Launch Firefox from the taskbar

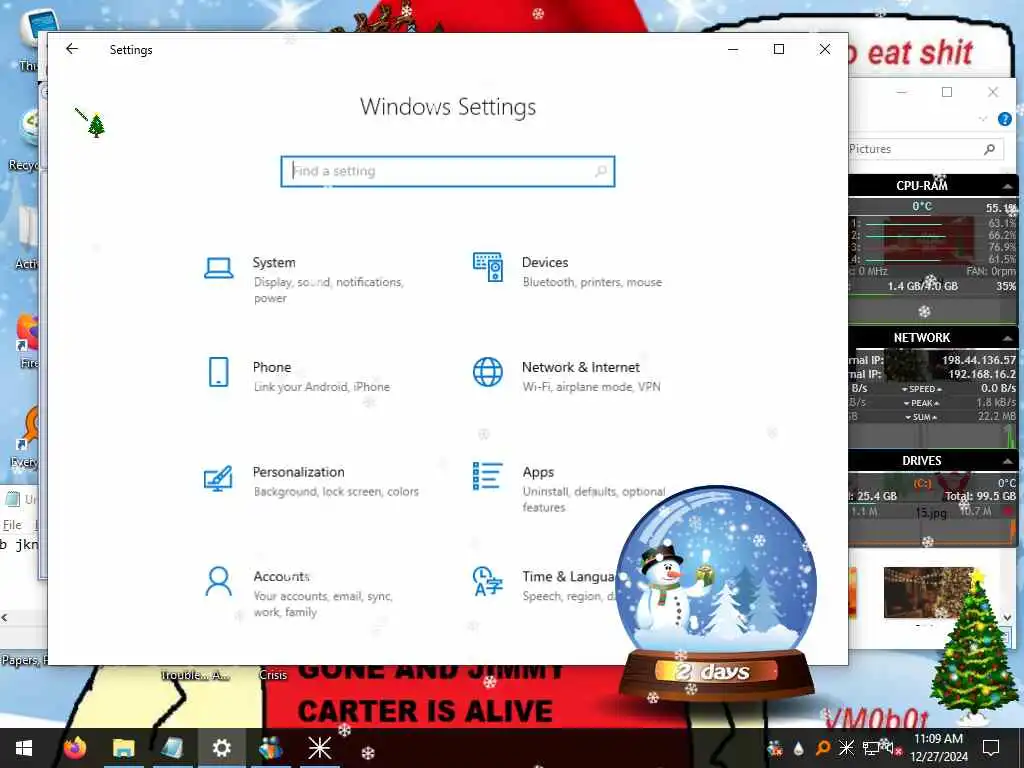75,748
